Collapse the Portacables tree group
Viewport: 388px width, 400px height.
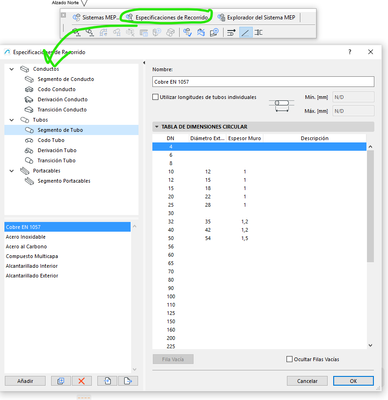[x=12, y=171]
